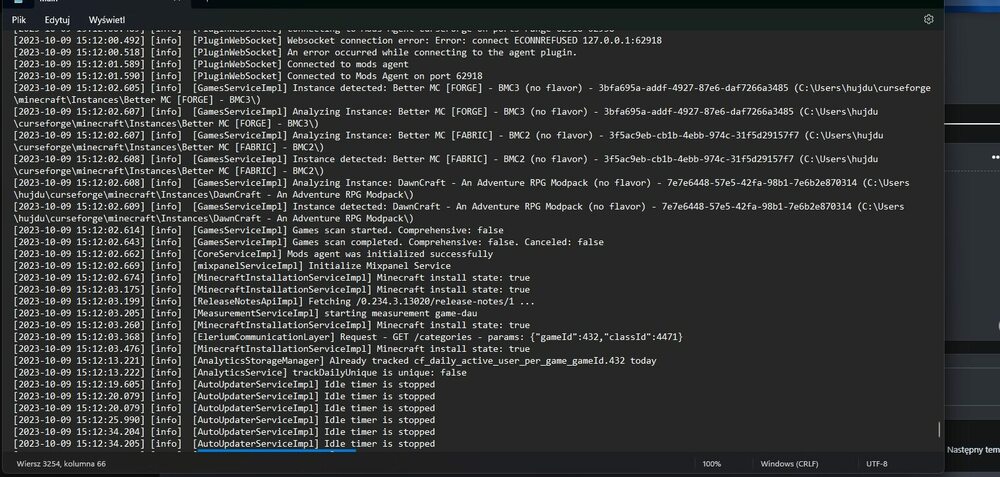Click the 15:12:03.175 Minecraft install state line

pos(272,290)
